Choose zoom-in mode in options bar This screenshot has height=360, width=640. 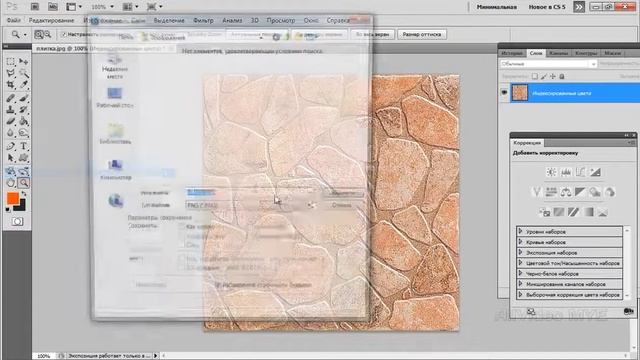(39, 35)
